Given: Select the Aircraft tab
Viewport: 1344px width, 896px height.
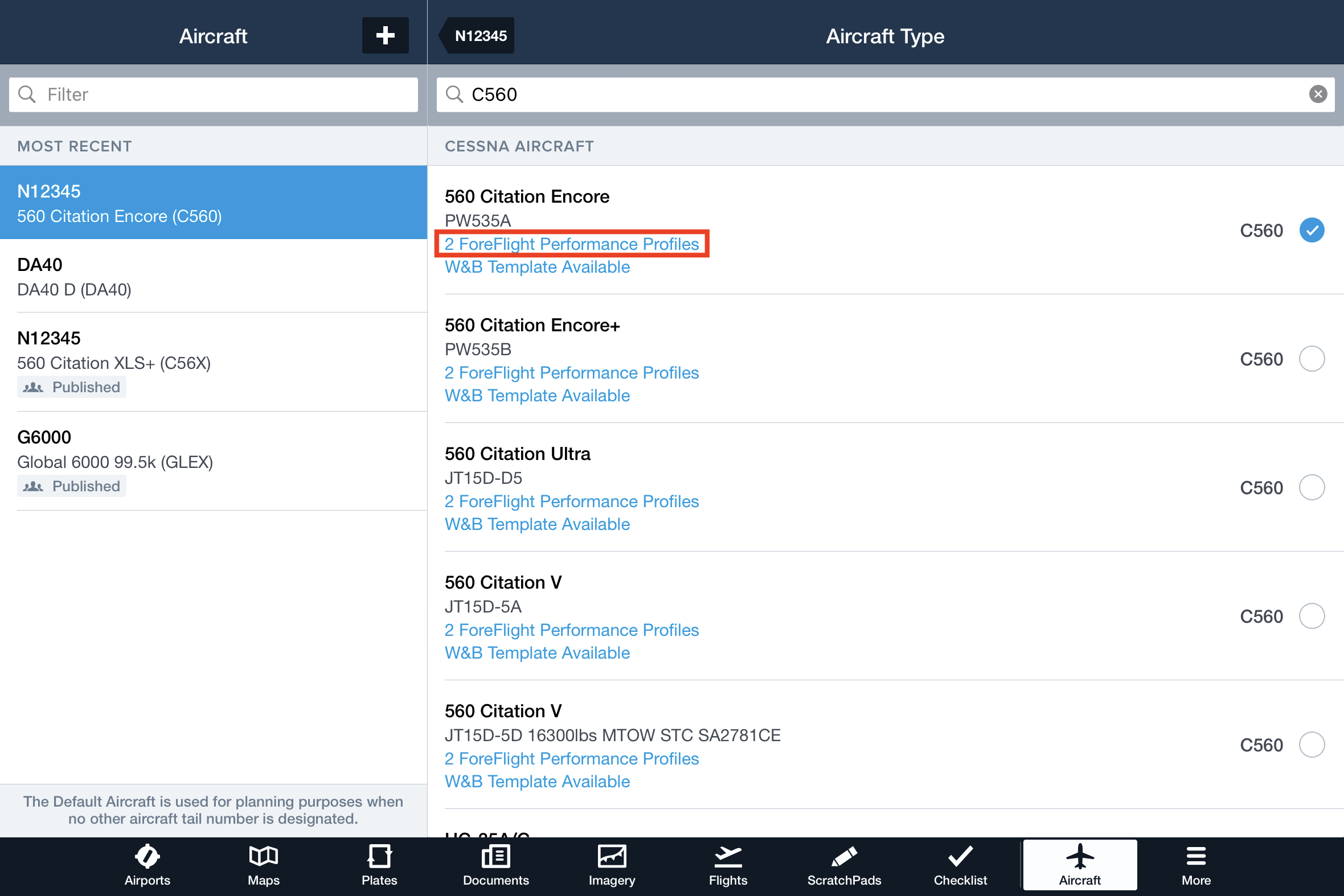Looking at the screenshot, I should (1079, 865).
